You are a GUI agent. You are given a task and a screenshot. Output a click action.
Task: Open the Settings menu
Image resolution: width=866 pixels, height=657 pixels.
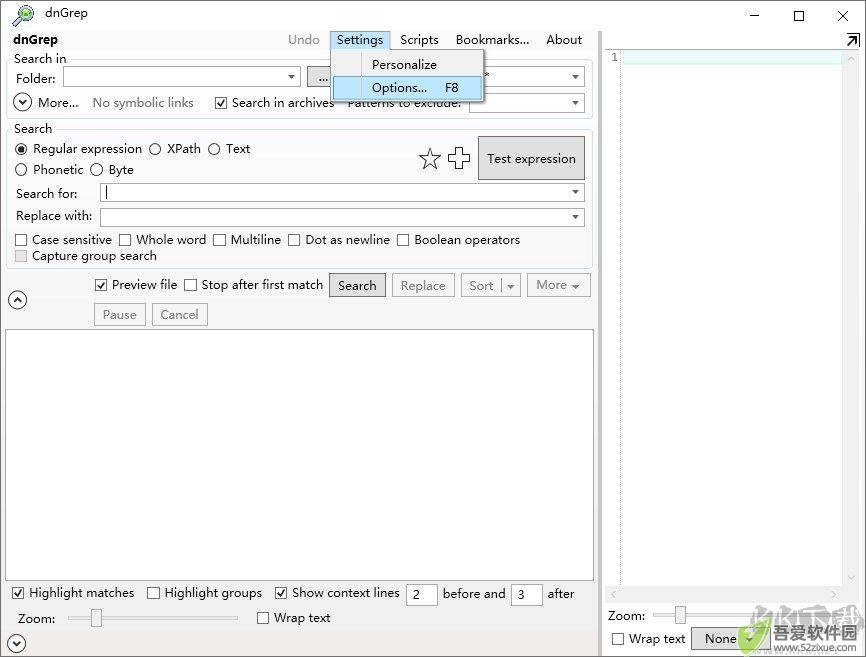click(360, 40)
